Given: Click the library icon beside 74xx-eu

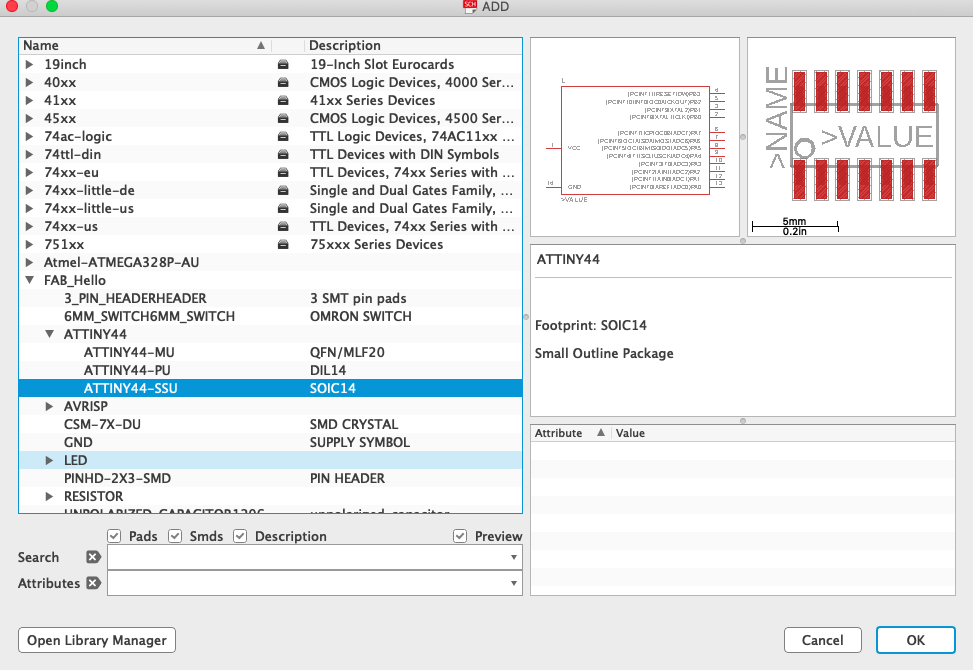Looking at the screenshot, I should [x=283, y=172].
